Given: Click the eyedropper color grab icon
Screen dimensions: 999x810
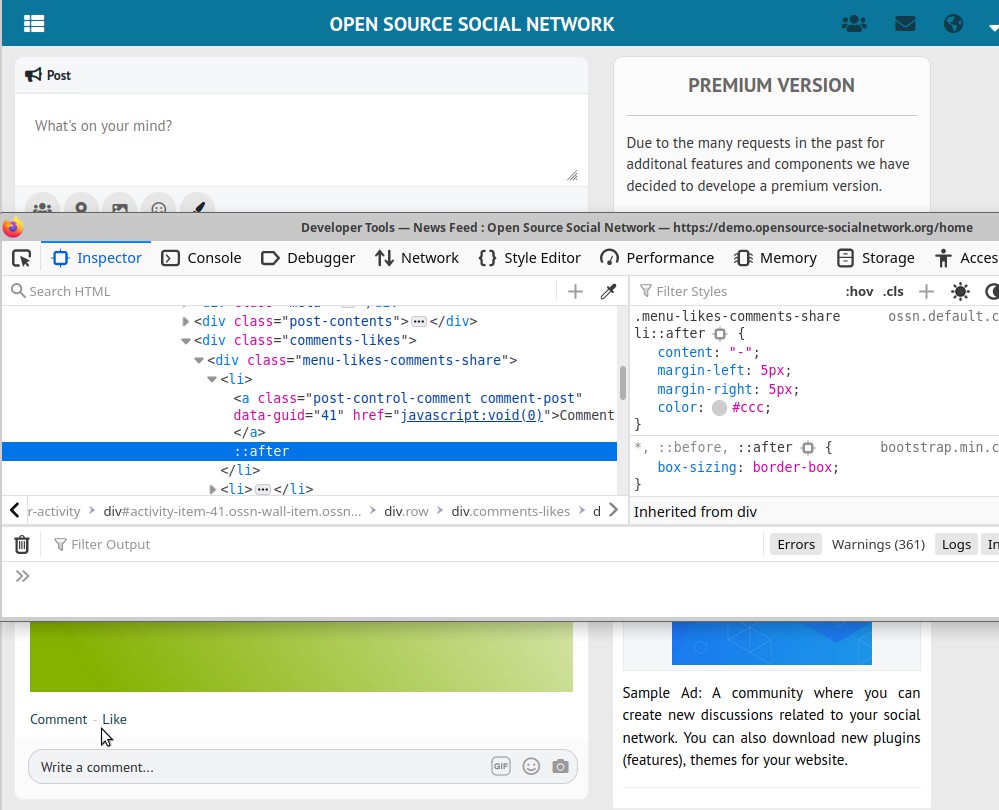Looking at the screenshot, I should point(608,291).
